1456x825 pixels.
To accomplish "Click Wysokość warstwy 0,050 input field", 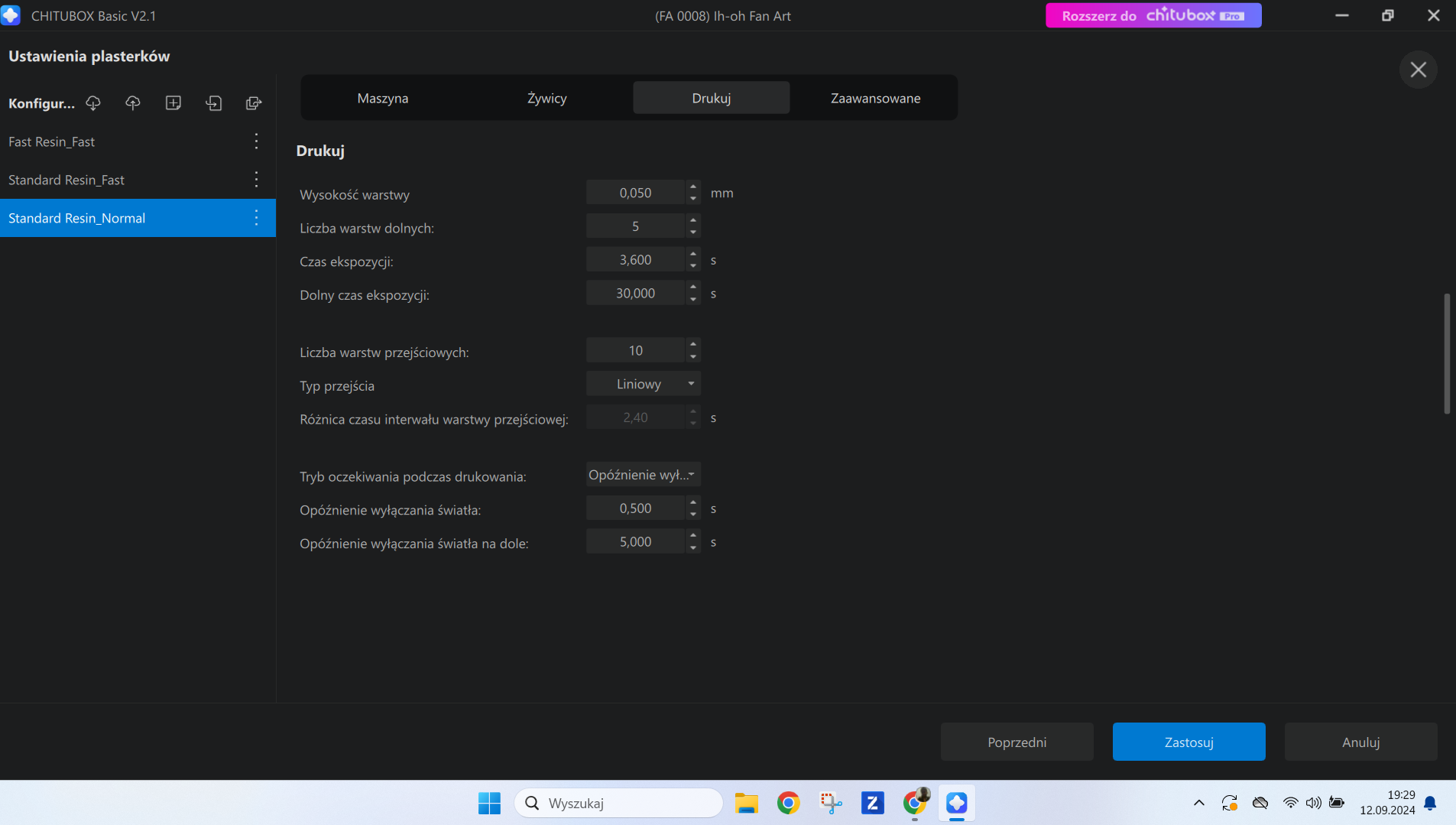I will [x=635, y=193].
